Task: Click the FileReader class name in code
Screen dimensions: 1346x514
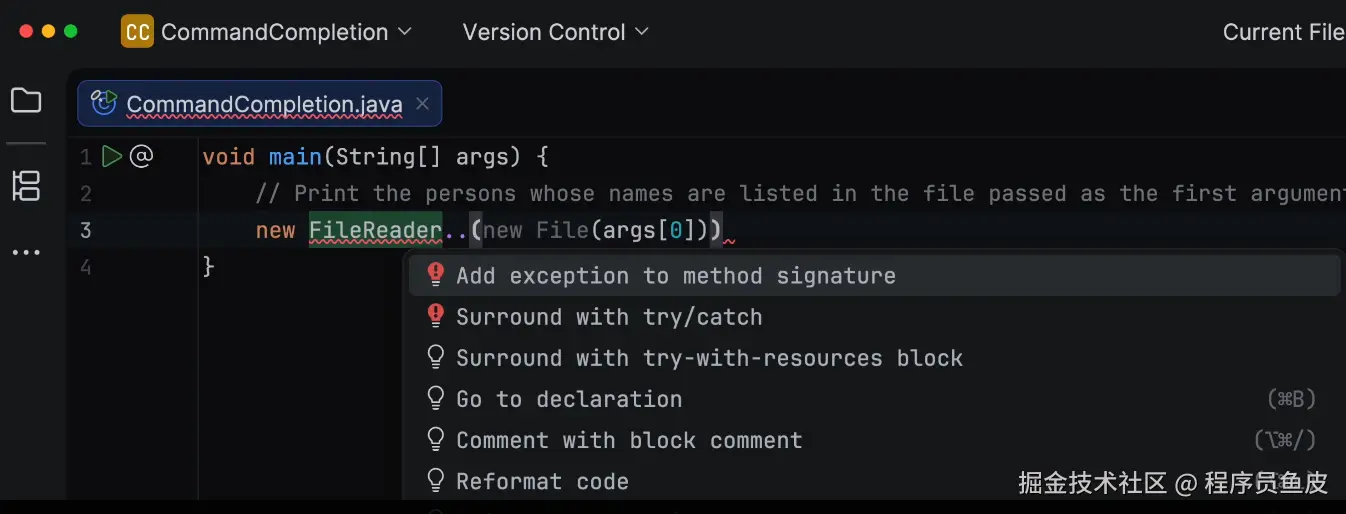Action: click(x=375, y=231)
